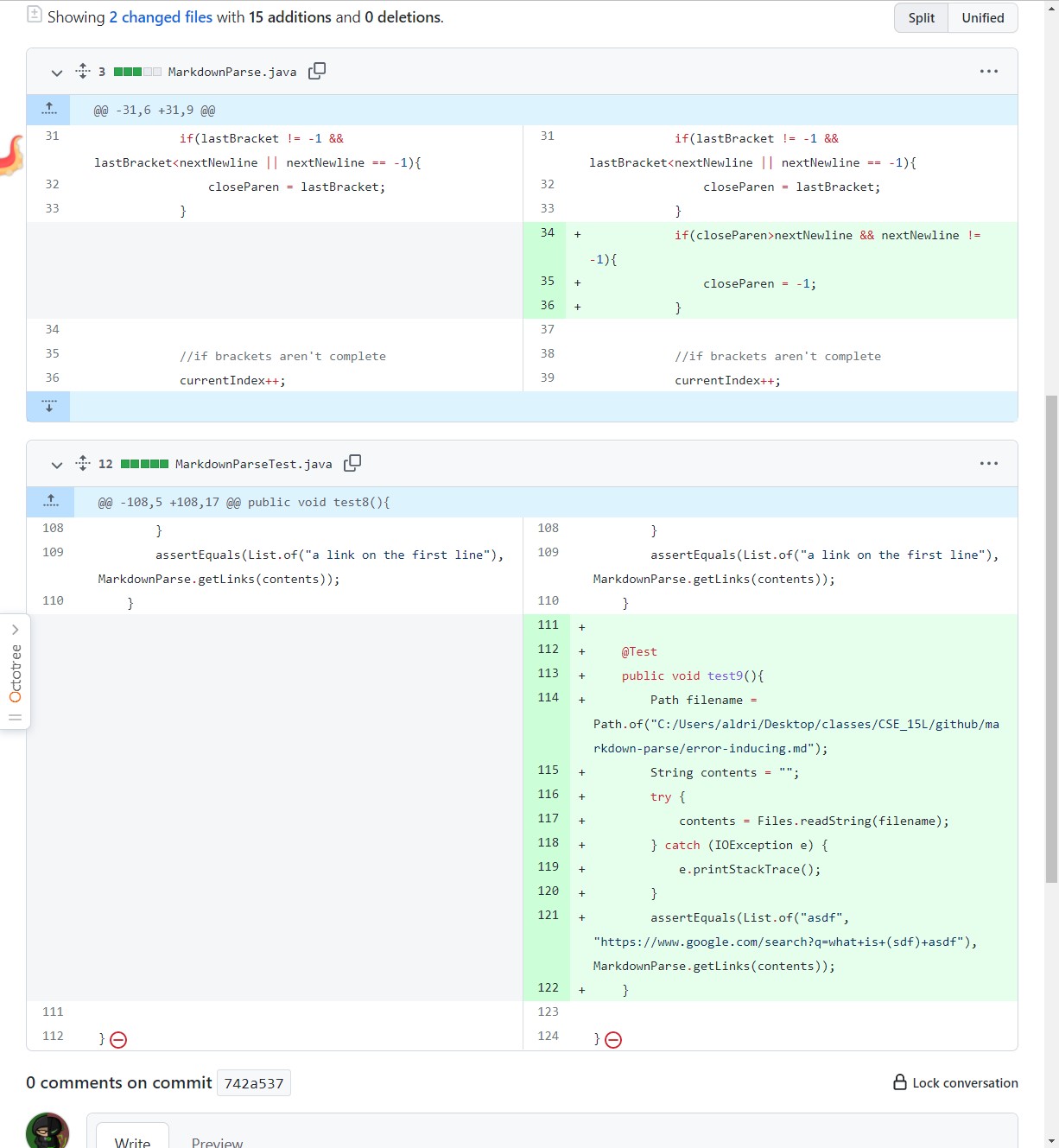Expand diff context above line 31

(48, 109)
